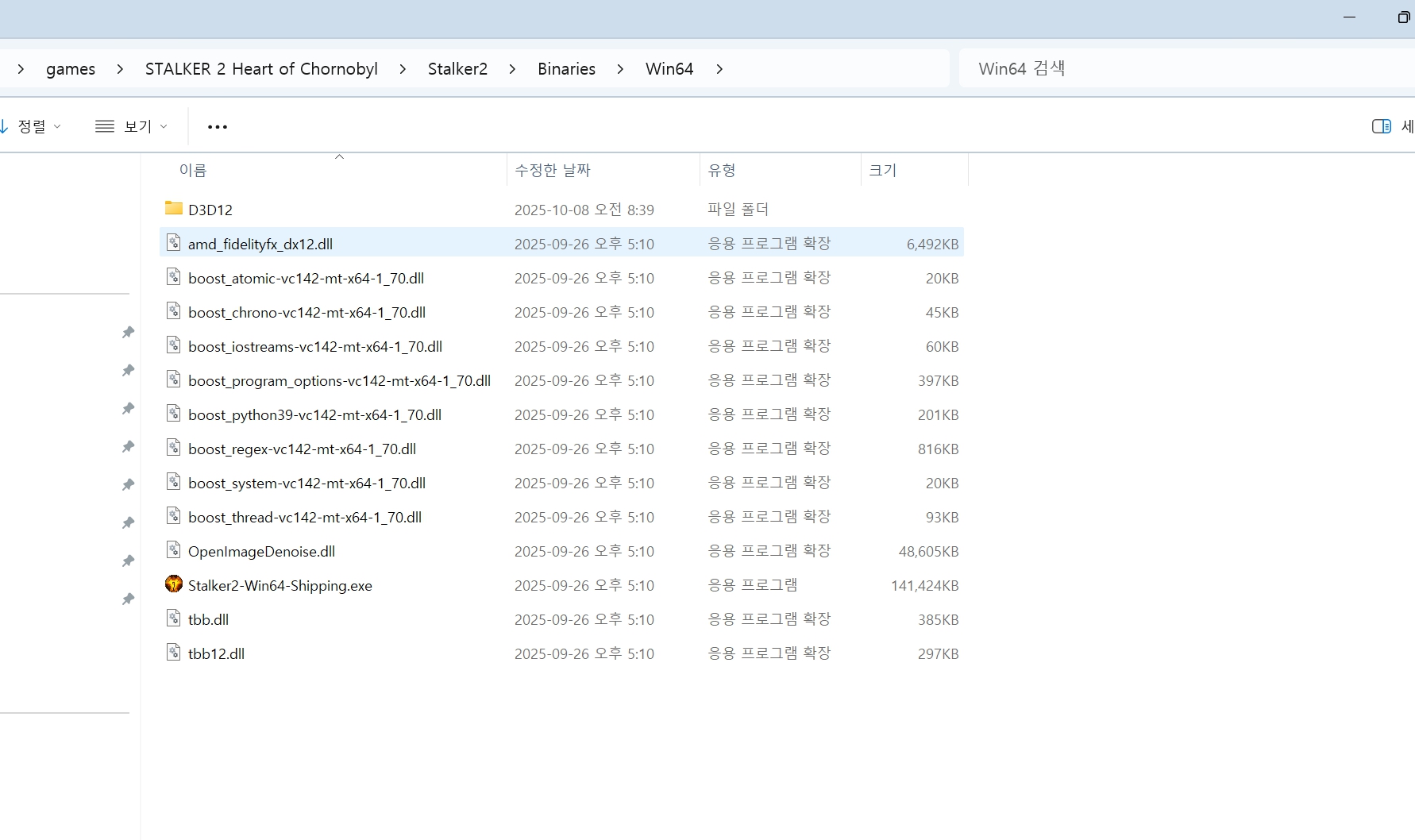Click the 141,424KB size value

pyautogui.click(x=924, y=585)
